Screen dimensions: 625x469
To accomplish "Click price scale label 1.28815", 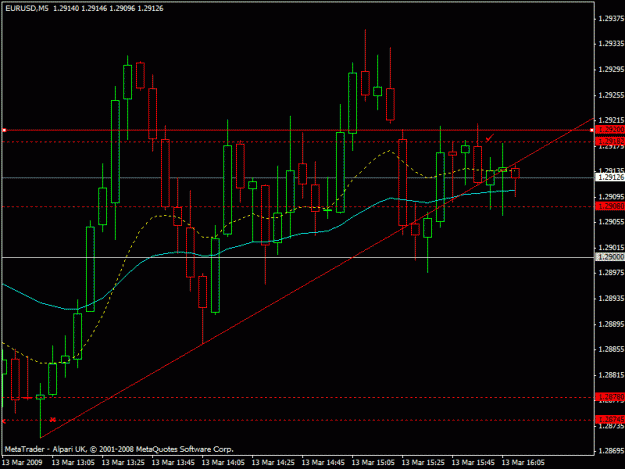I will click(x=611, y=375).
